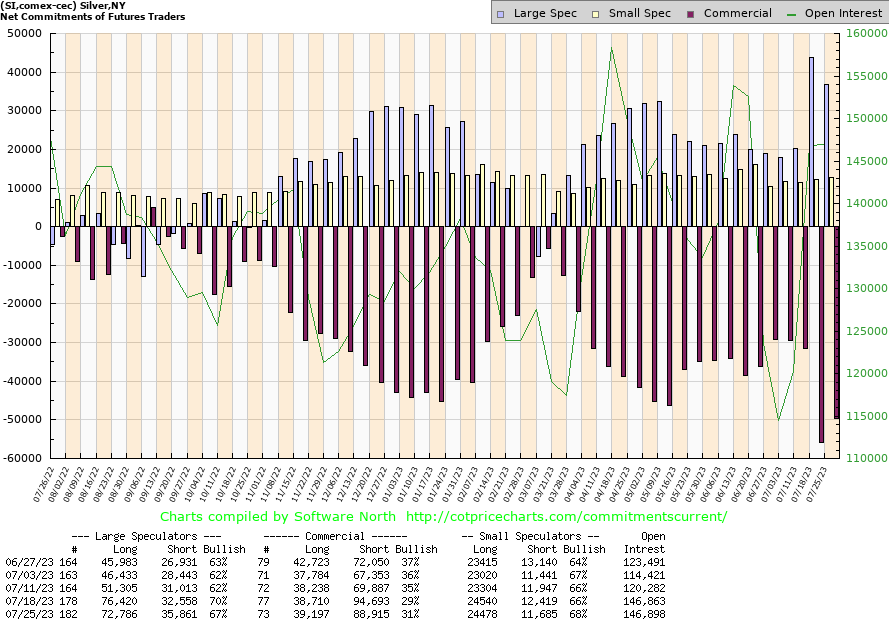
Task: Click the purple Commercial legend swatch
Action: pos(691,13)
